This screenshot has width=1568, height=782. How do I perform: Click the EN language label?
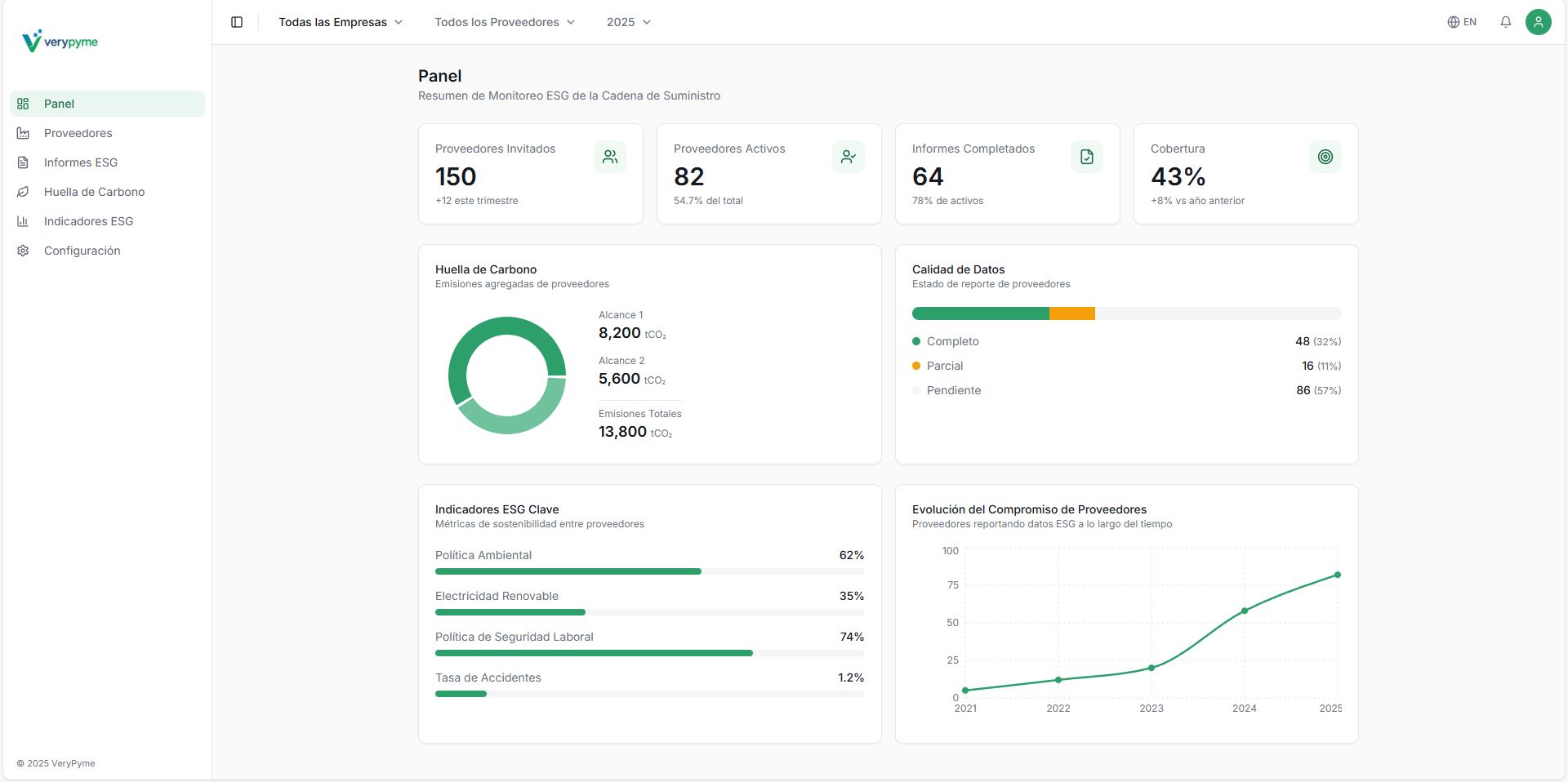coord(1468,22)
